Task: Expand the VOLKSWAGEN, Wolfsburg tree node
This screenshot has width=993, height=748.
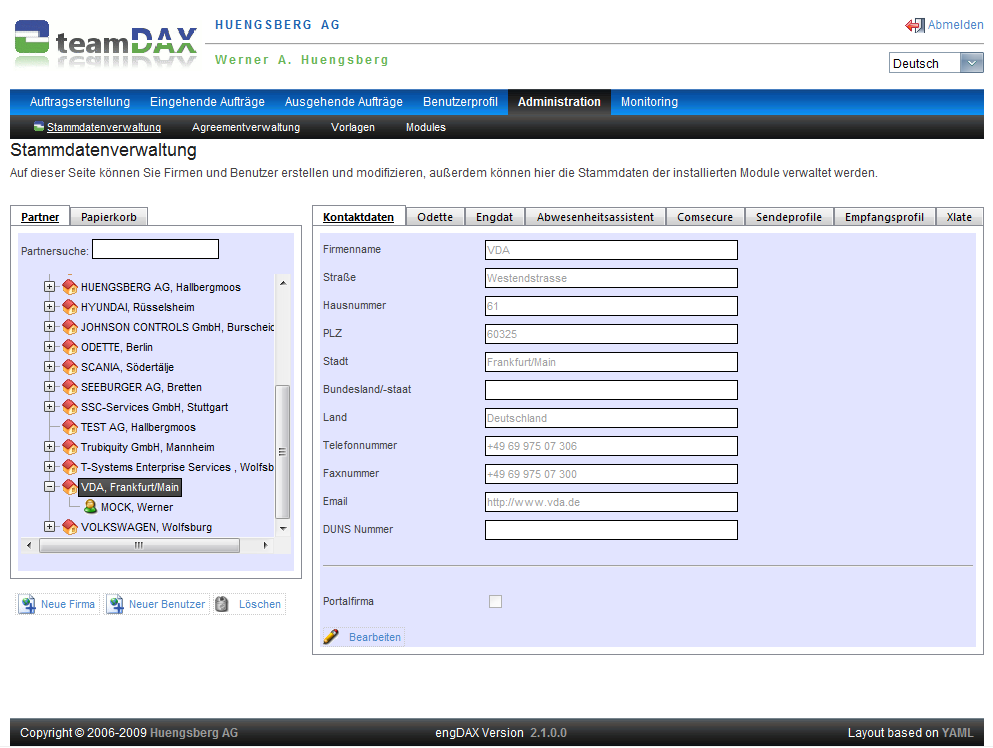Action: pyautogui.click(x=49, y=527)
